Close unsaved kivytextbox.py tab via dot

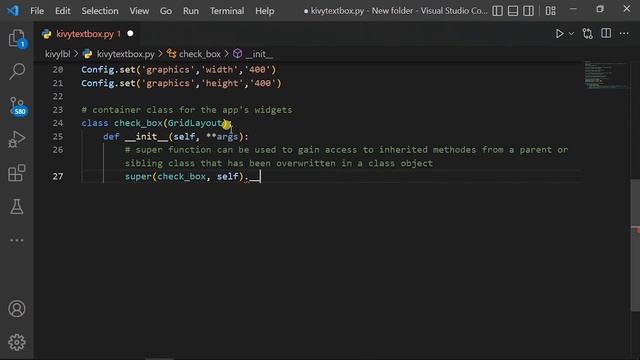(130, 33)
